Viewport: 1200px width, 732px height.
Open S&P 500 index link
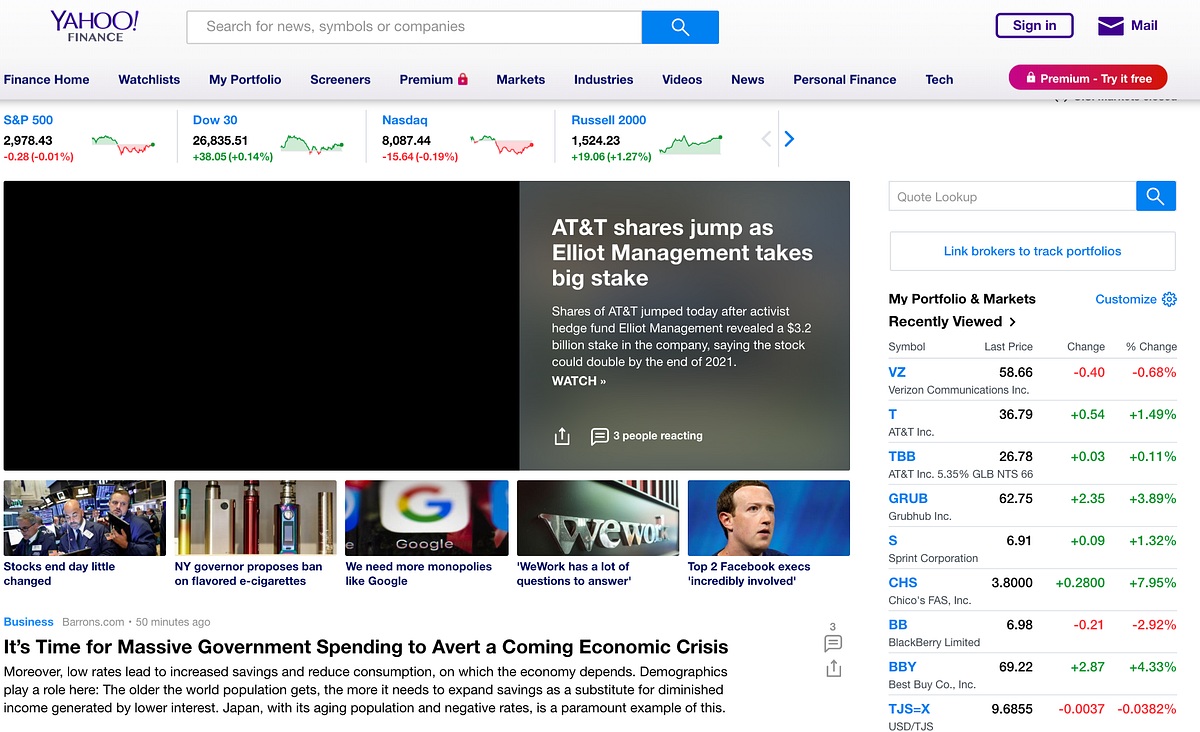(28, 120)
